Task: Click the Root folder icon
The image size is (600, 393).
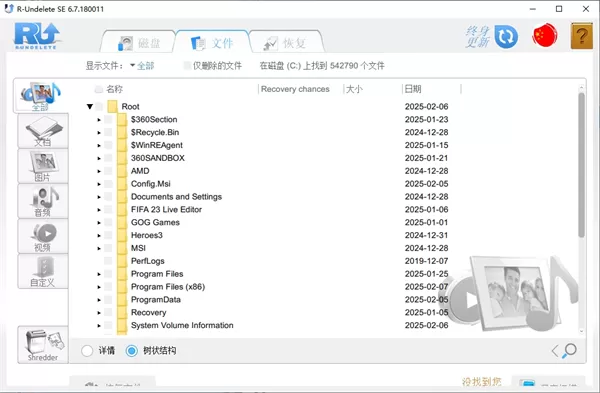Action: [x=112, y=106]
